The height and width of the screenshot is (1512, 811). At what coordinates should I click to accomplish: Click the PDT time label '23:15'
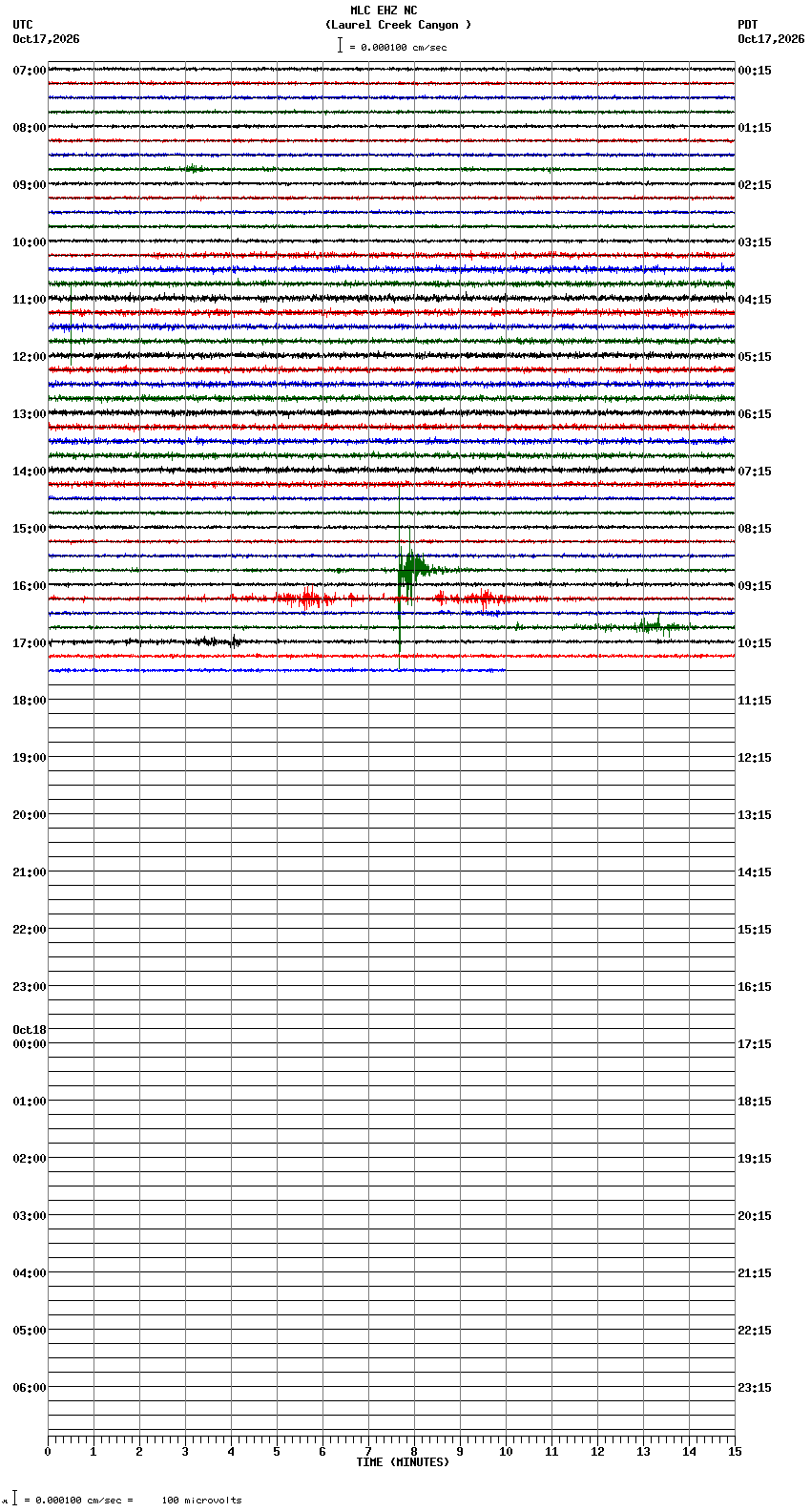tap(755, 1388)
